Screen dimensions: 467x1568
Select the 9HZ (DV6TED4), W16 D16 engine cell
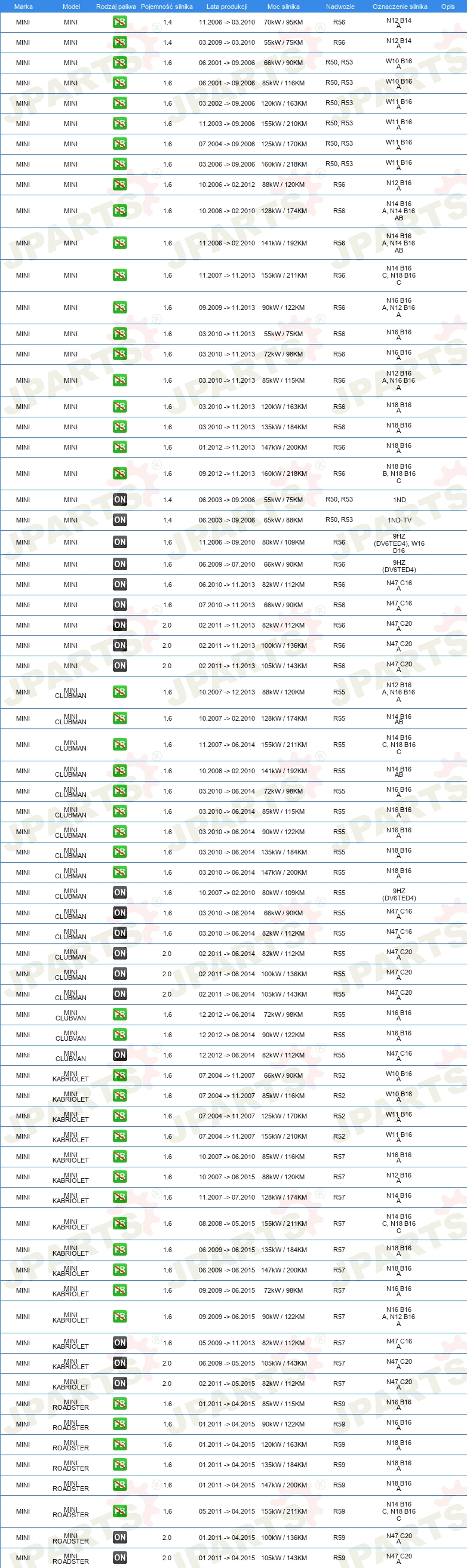click(400, 543)
